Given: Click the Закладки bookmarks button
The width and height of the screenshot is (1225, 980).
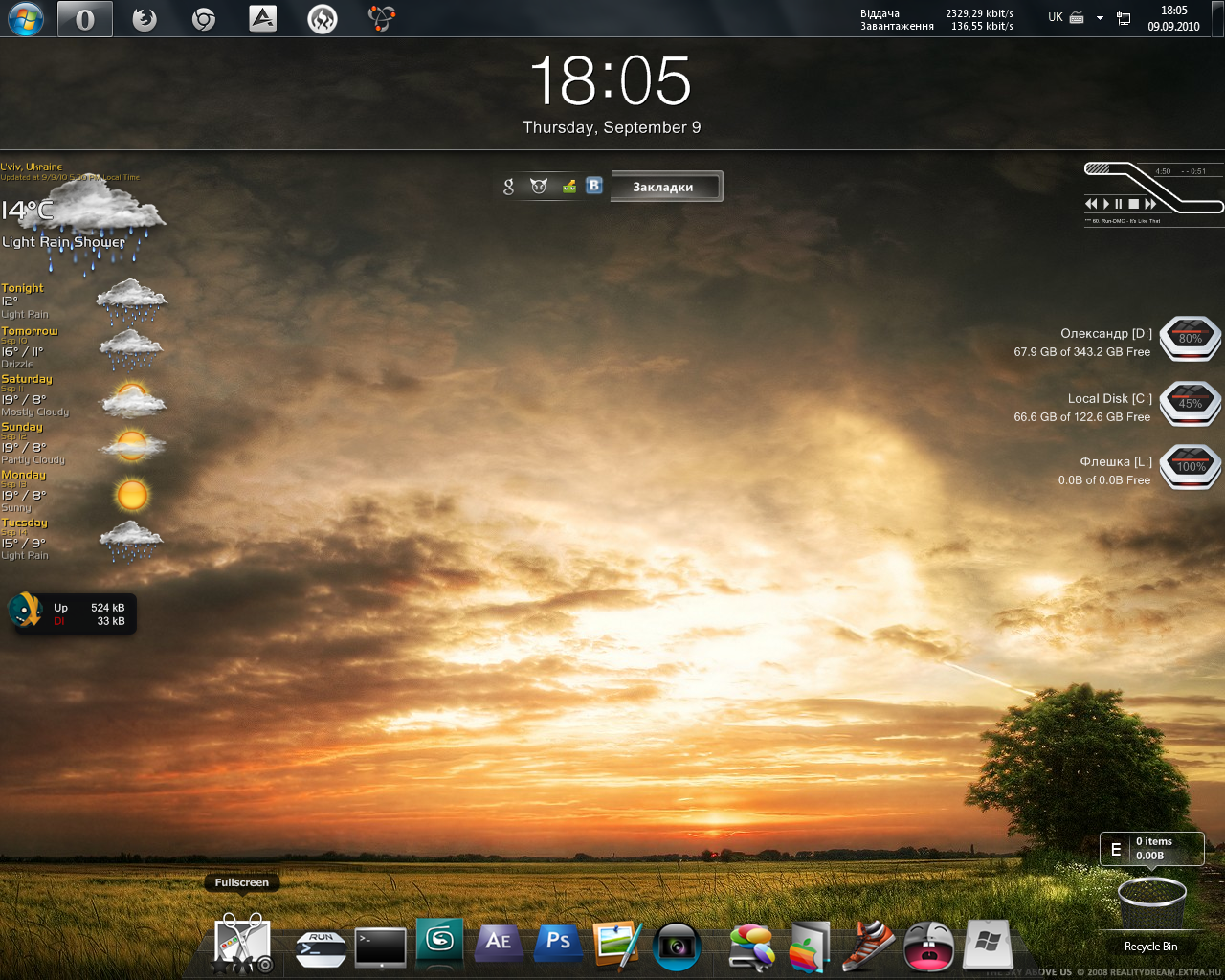Looking at the screenshot, I should (665, 187).
